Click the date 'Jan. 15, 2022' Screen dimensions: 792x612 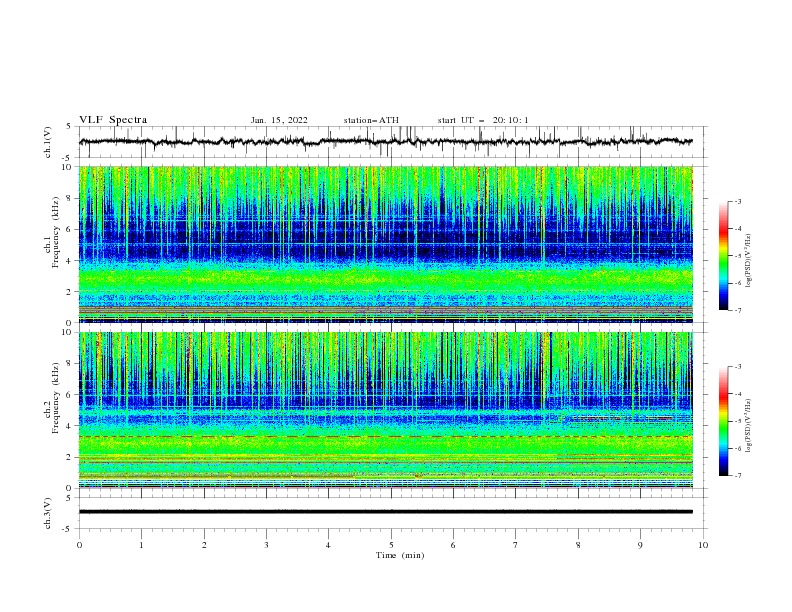279,120
